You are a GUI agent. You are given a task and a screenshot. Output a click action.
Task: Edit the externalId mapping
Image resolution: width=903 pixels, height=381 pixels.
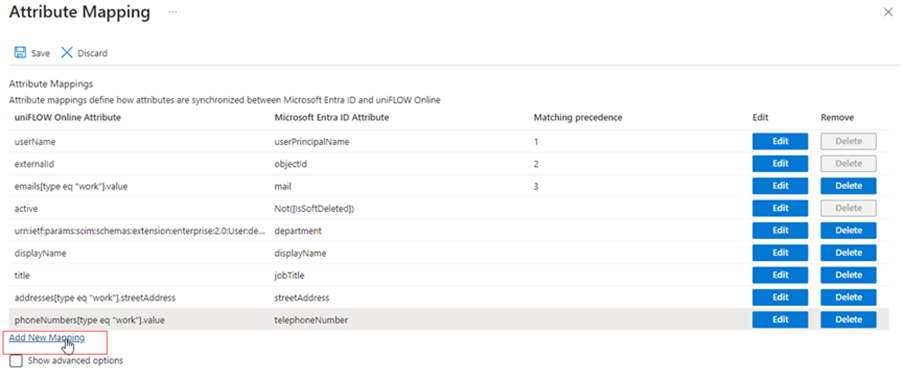[x=780, y=163]
